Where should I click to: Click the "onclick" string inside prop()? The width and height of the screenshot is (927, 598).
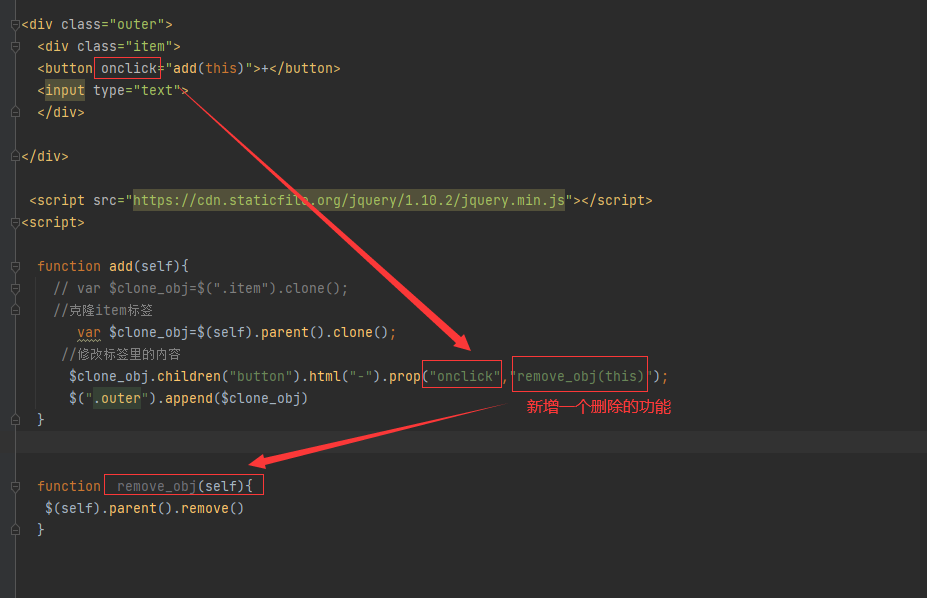pyautogui.click(x=465, y=376)
